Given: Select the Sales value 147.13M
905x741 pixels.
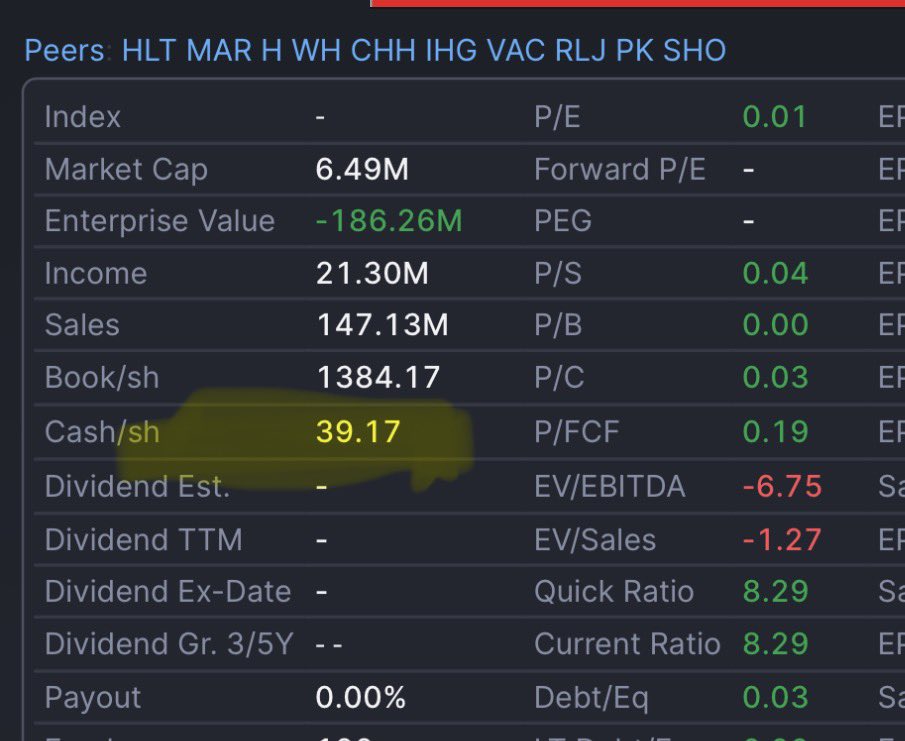Looking at the screenshot, I should coord(382,324).
